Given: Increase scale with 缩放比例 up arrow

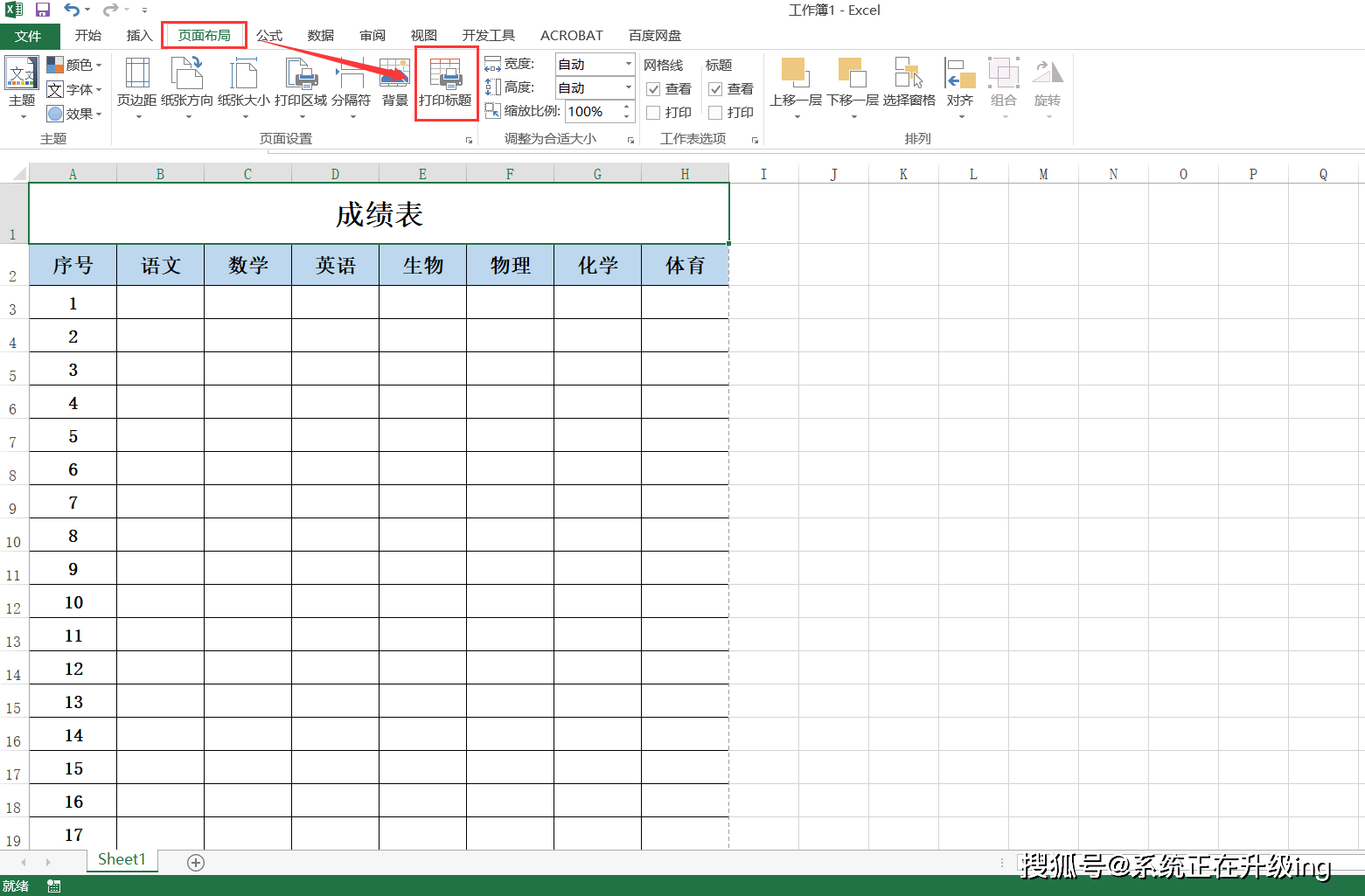Looking at the screenshot, I should click(627, 106).
